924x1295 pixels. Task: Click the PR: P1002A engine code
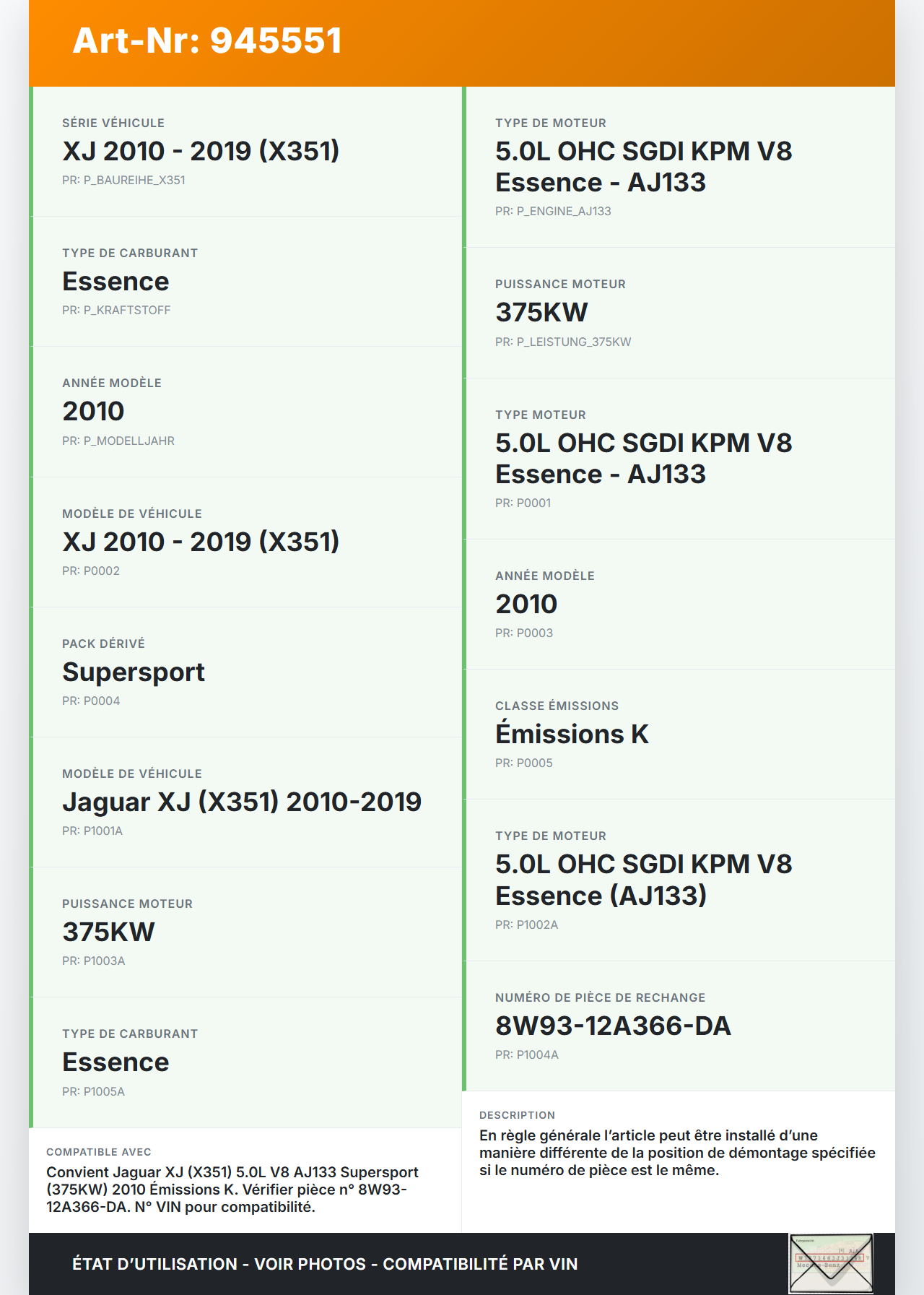point(526,925)
